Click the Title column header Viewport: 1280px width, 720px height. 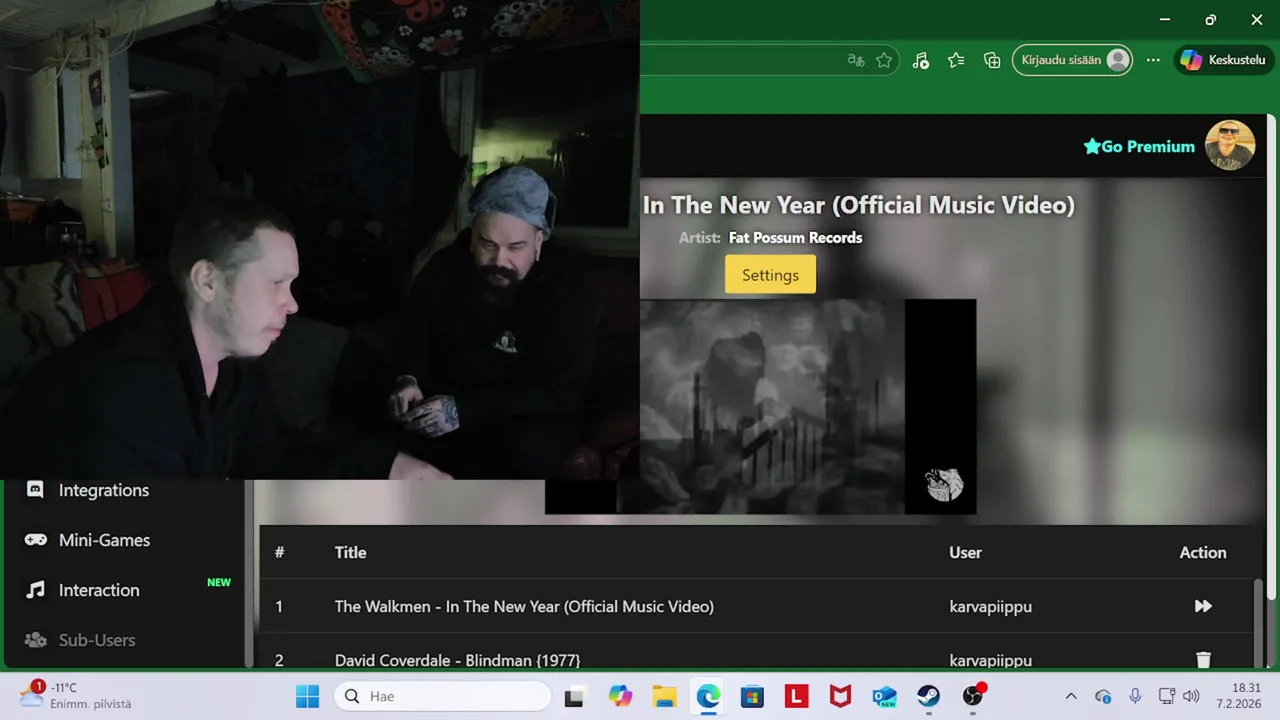(350, 552)
